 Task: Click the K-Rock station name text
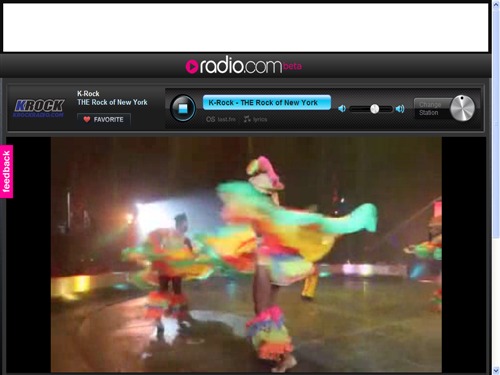pos(88,94)
